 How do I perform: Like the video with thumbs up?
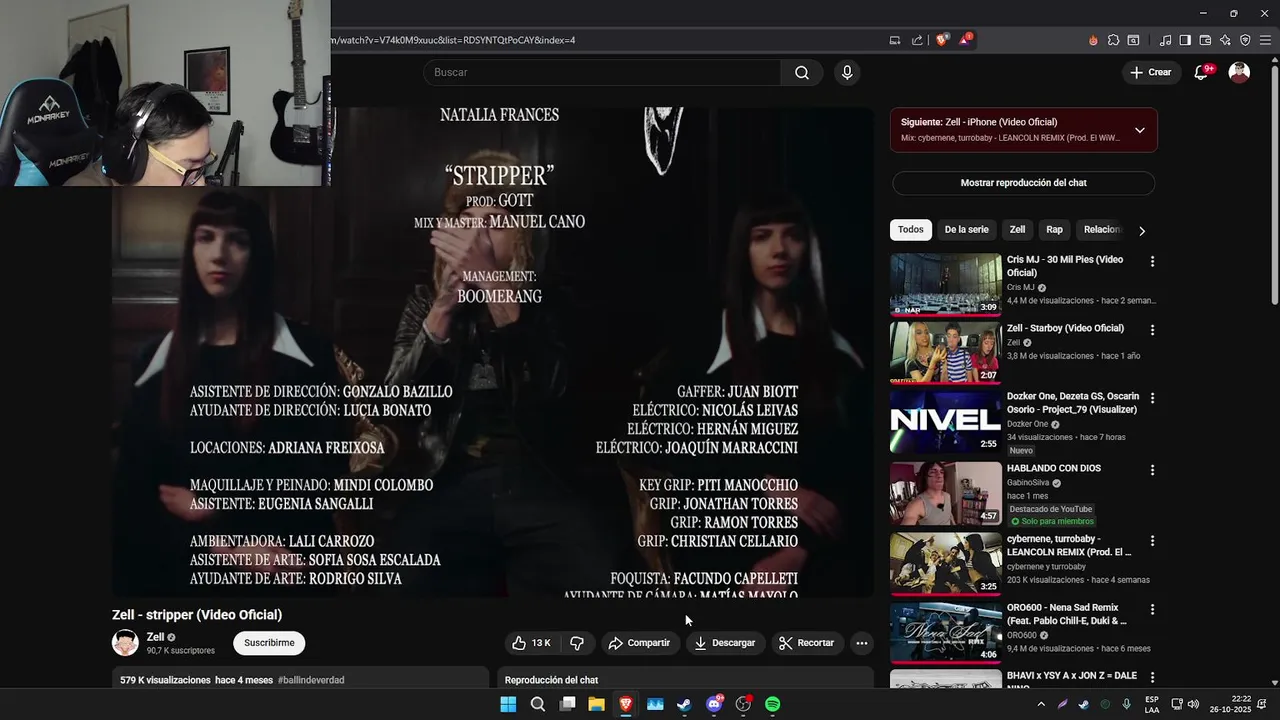pyautogui.click(x=531, y=643)
